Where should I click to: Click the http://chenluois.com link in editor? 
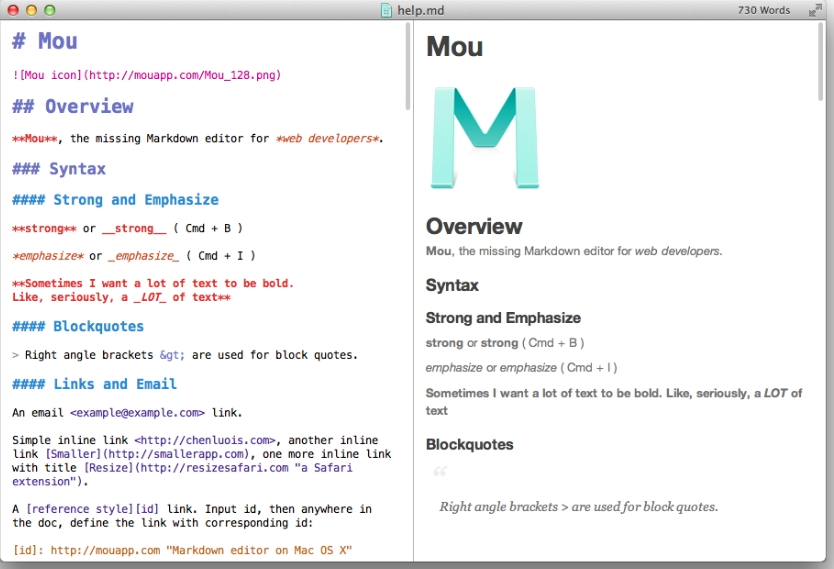[x=205, y=440]
